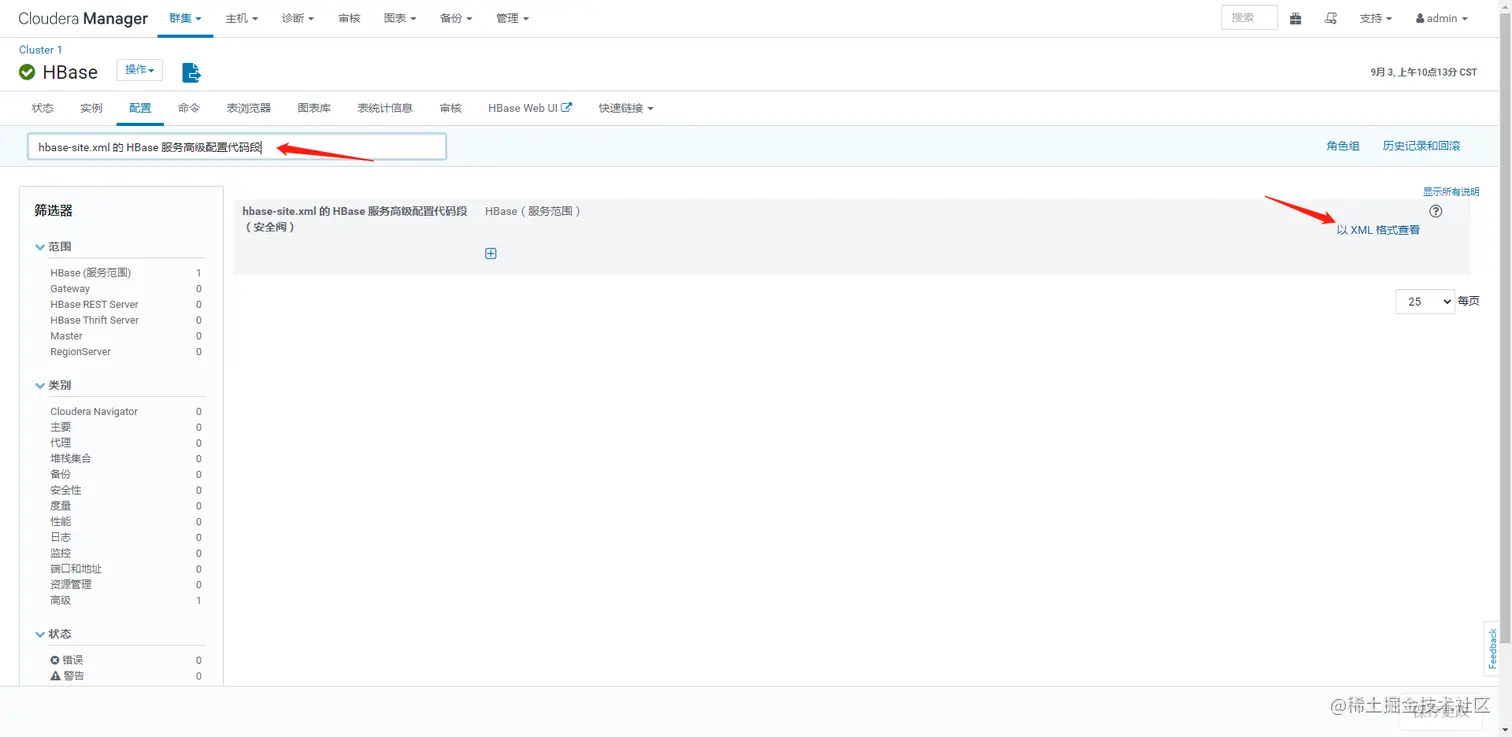Collapse the 类别 filter section
This screenshot has height=737, width=1512.
click(54, 385)
